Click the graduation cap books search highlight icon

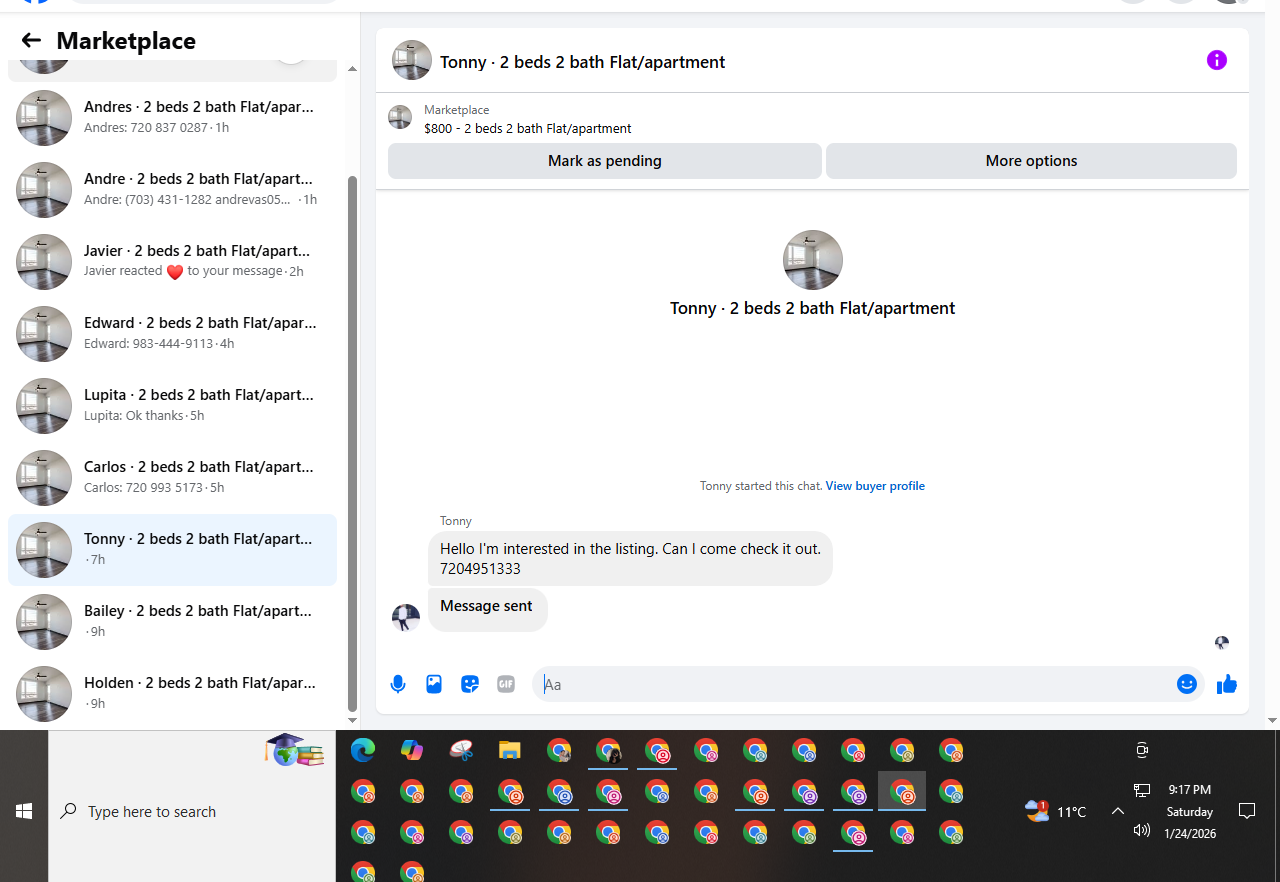(294, 750)
